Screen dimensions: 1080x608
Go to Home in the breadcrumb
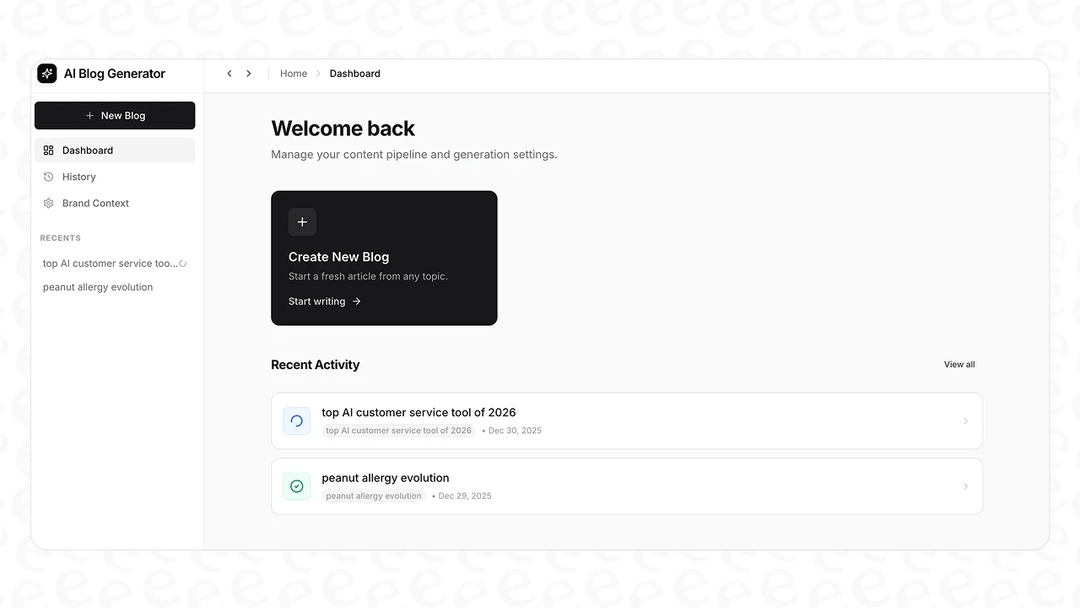[293, 73]
